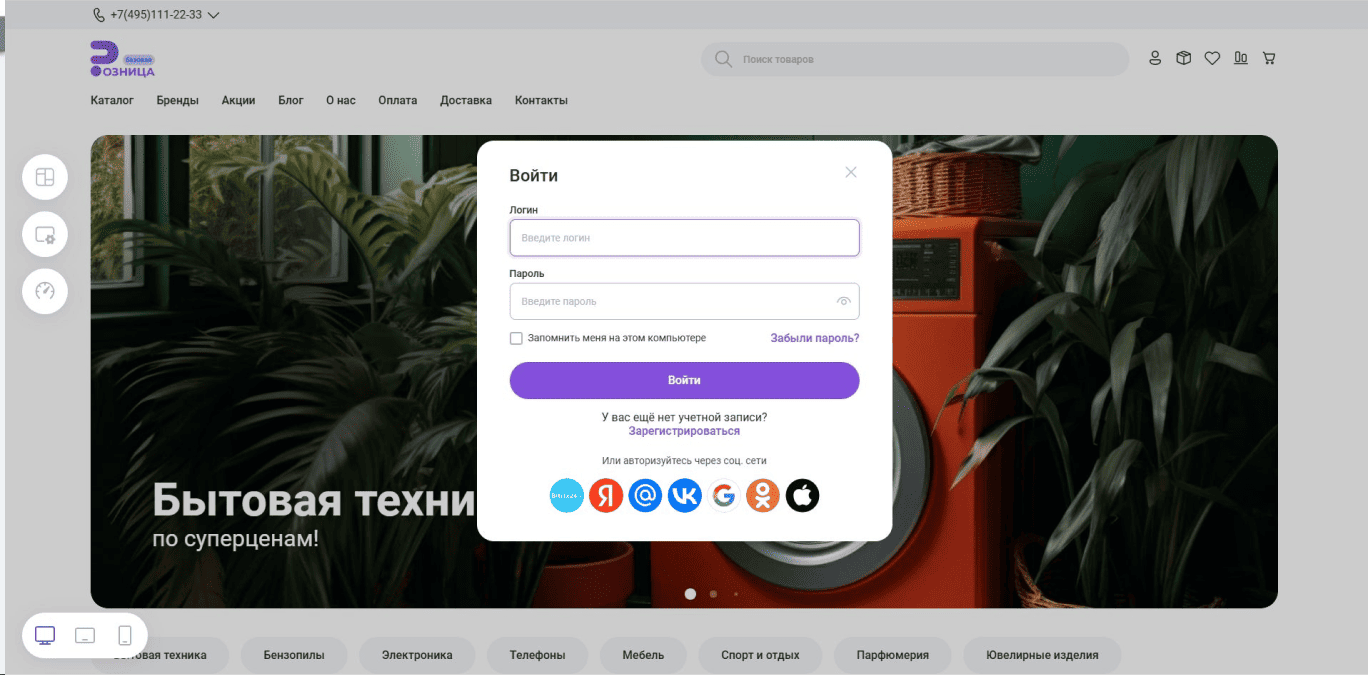
Task: Switch to mobile phone preview mode icon
Action: [x=125, y=635]
